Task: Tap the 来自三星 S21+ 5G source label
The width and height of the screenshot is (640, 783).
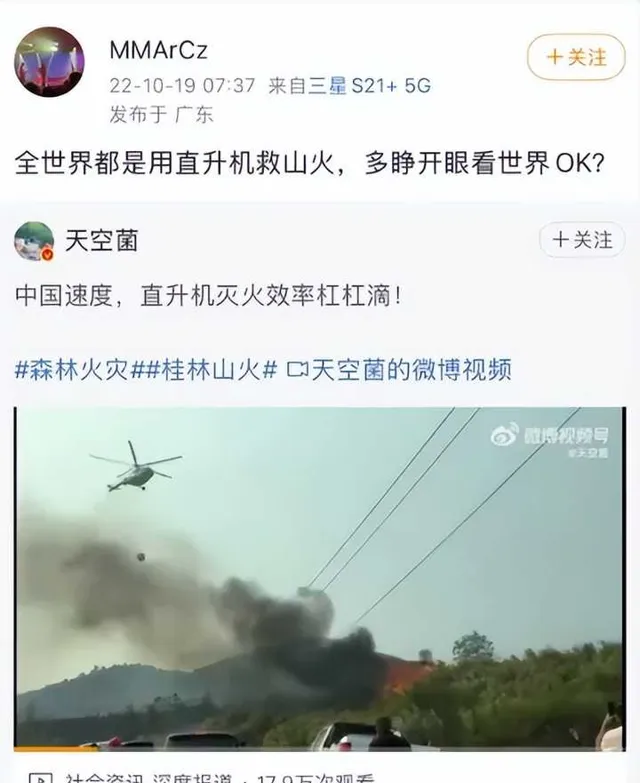Action: (x=349, y=85)
